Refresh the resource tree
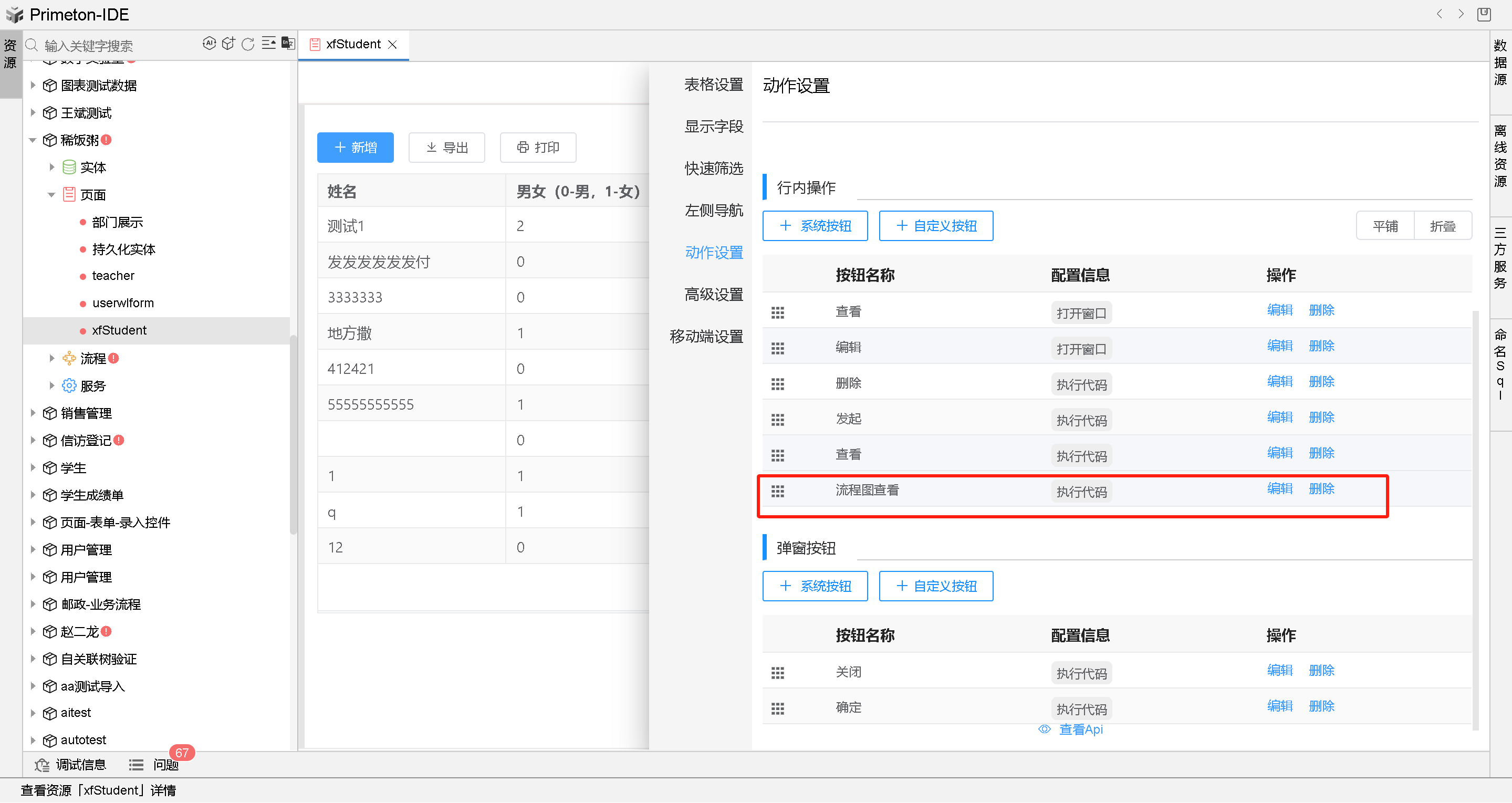Viewport: 1512px width, 803px height. point(248,44)
